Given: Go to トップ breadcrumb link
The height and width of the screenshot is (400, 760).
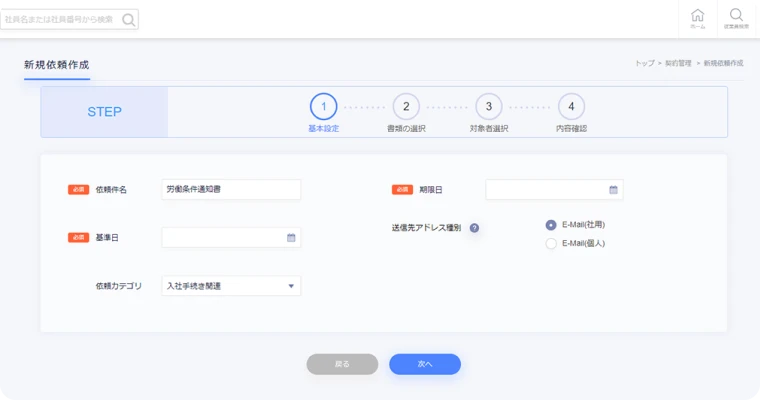Looking at the screenshot, I should pyautogui.click(x=645, y=63).
